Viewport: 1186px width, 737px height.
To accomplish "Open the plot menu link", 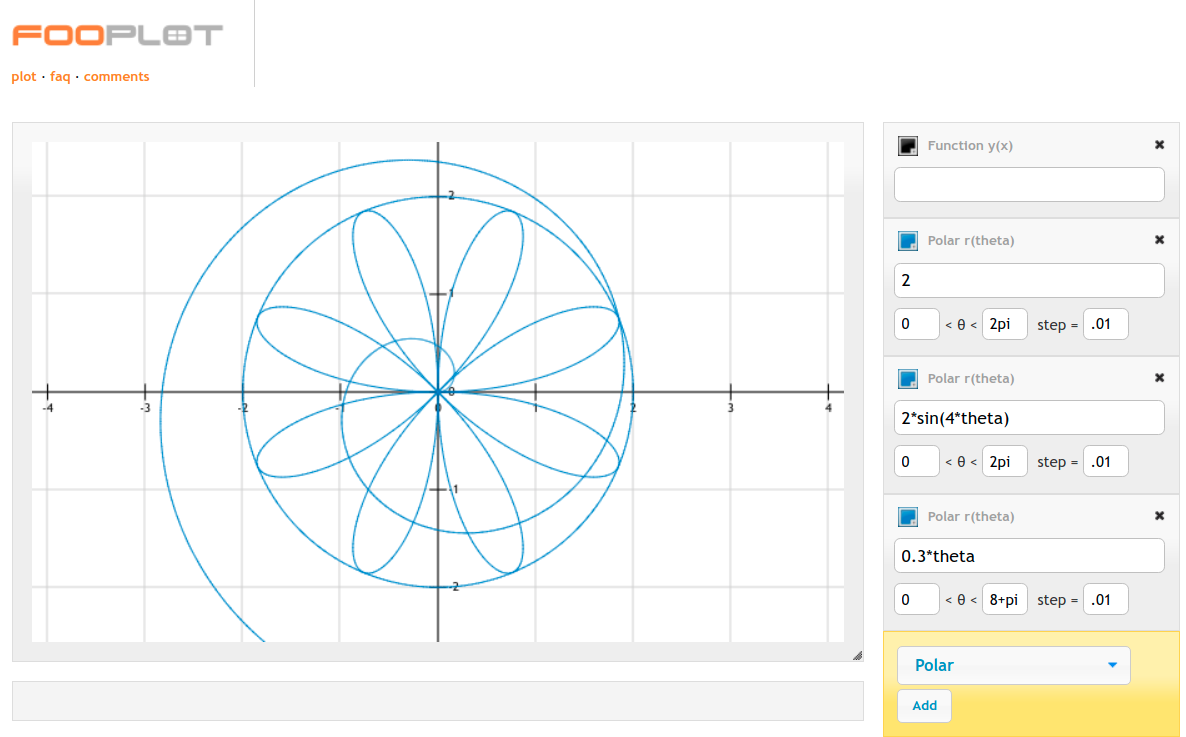I will pyautogui.click(x=23, y=76).
